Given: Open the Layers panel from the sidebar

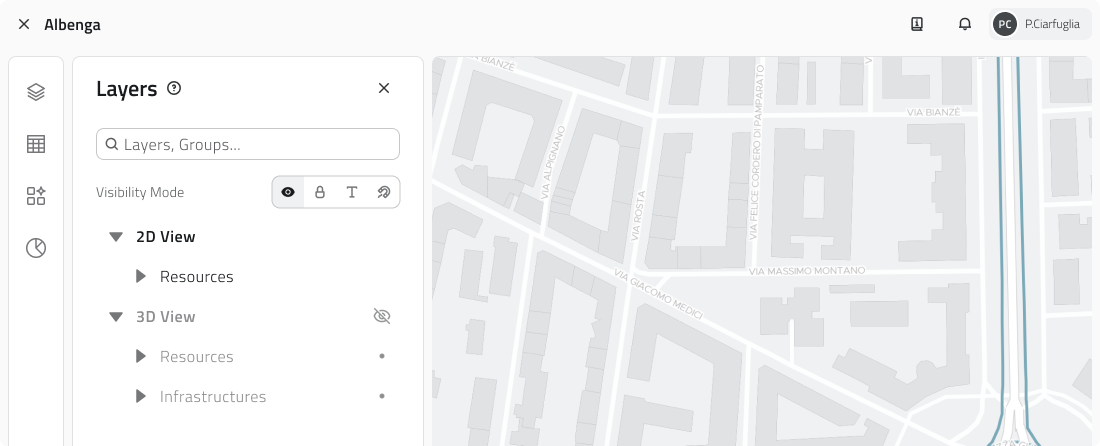Looking at the screenshot, I should [x=36, y=92].
